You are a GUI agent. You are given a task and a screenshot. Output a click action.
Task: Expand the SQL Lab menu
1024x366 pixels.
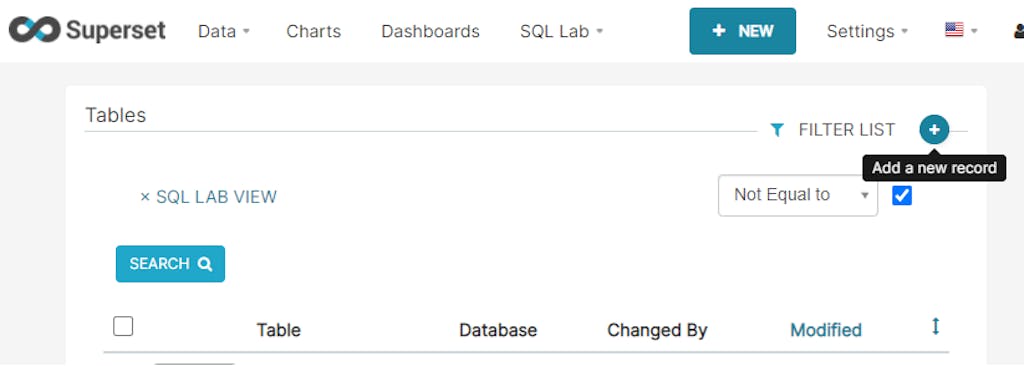562,31
